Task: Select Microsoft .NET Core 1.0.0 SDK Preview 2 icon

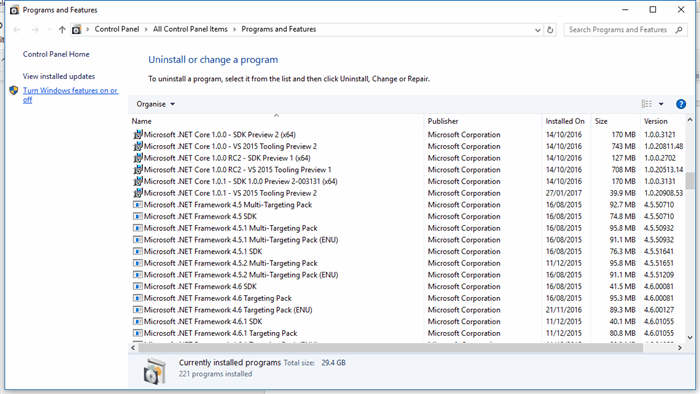Action: coord(138,134)
